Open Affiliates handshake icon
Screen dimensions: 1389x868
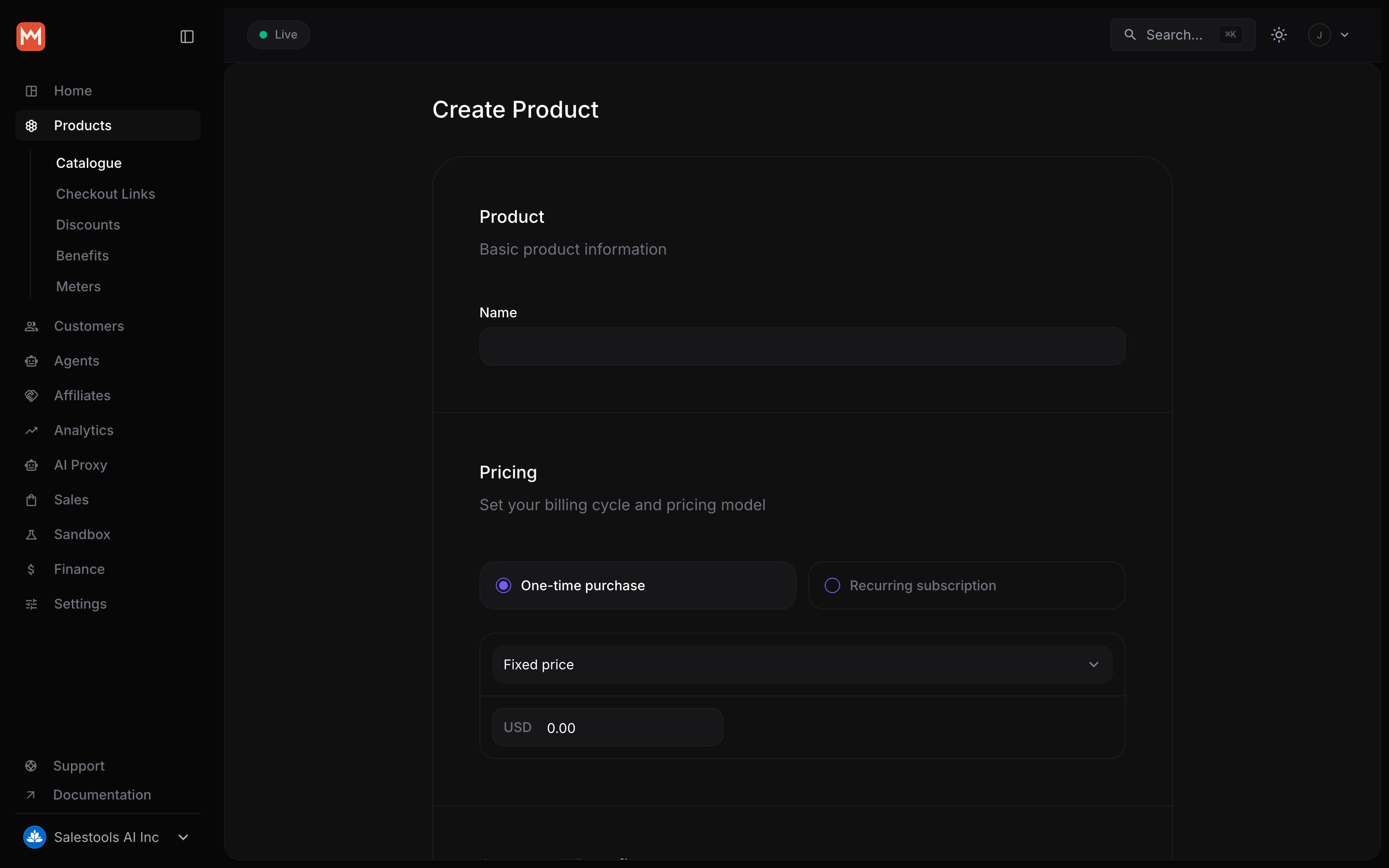31,395
